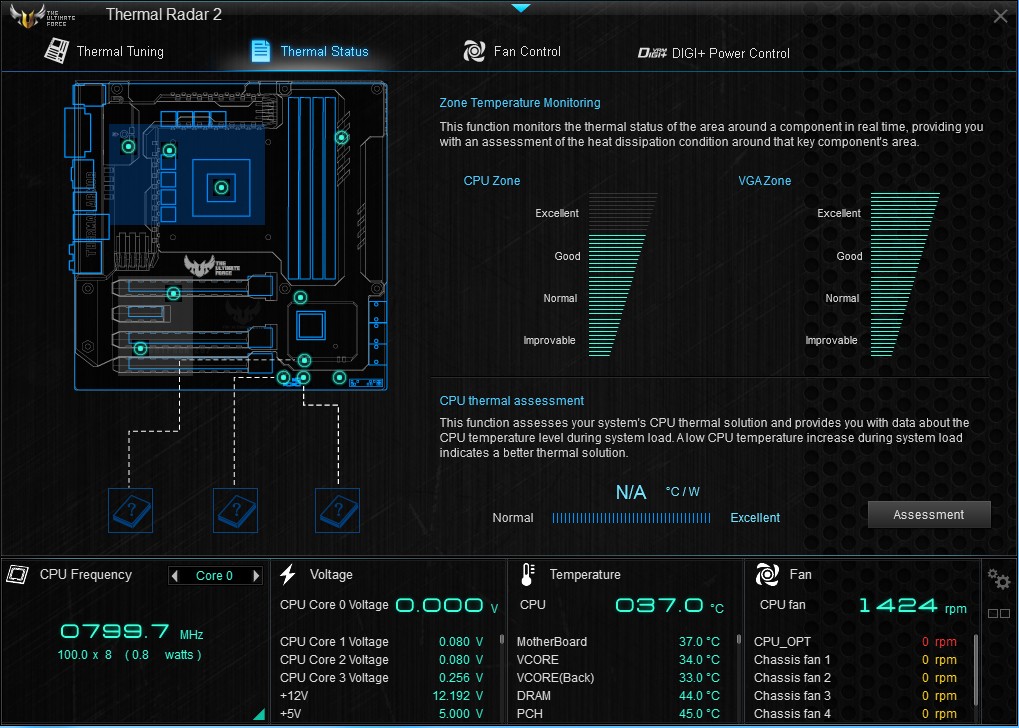Click the 'CPU thermal assessment' heading

[x=511, y=401]
